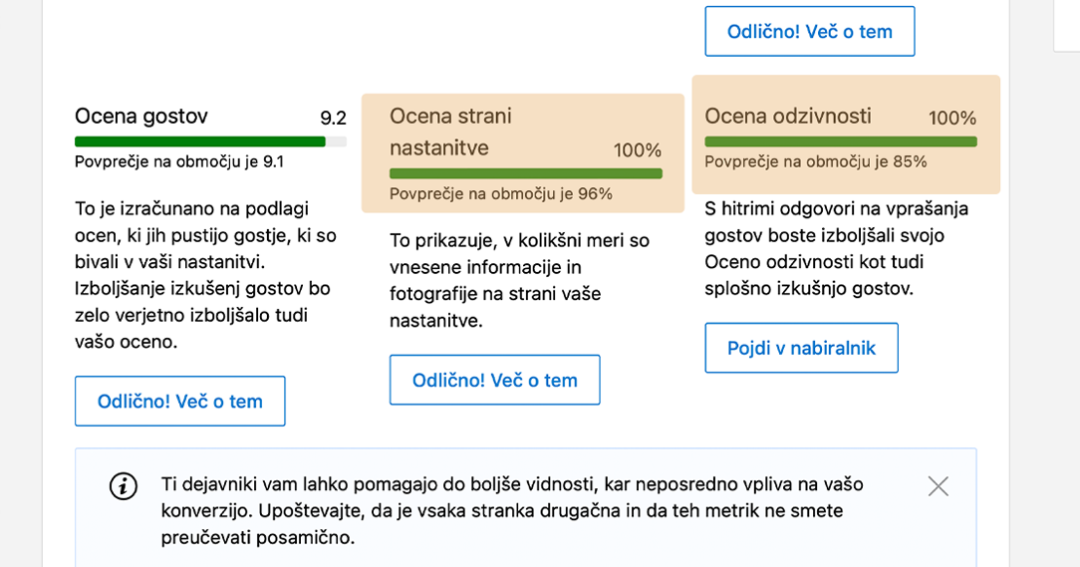Dismiss the visibility factors notice banner
This screenshot has height=567, width=1080.
(938, 486)
